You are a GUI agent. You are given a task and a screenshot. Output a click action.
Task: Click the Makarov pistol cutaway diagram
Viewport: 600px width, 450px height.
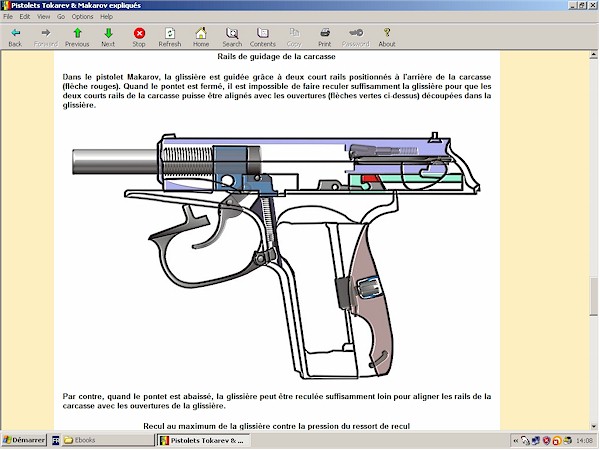tap(276, 255)
